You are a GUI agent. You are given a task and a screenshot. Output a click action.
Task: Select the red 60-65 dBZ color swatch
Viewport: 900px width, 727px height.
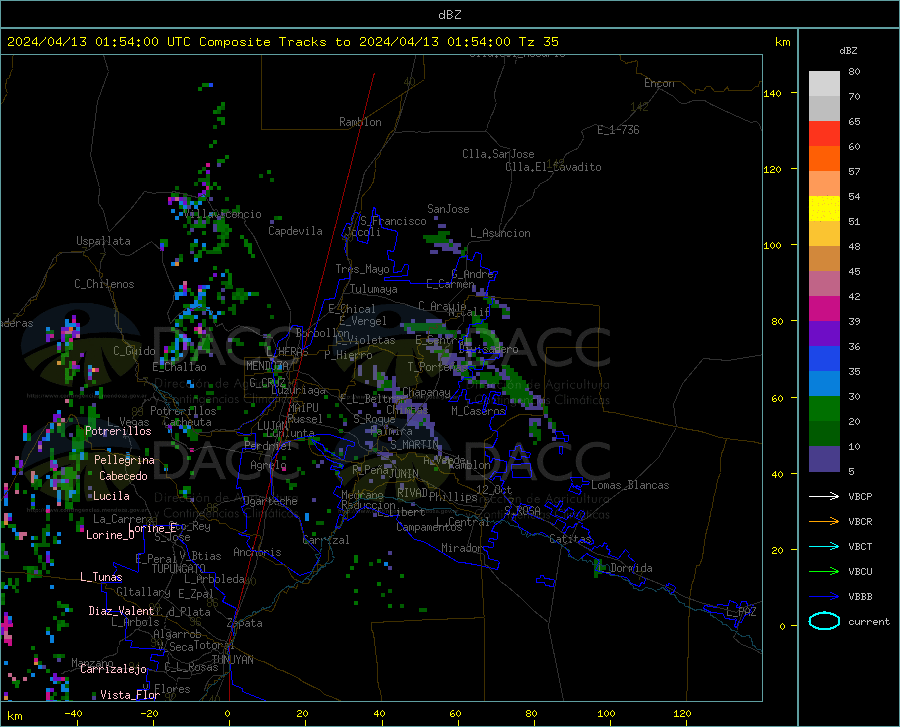tap(824, 134)
